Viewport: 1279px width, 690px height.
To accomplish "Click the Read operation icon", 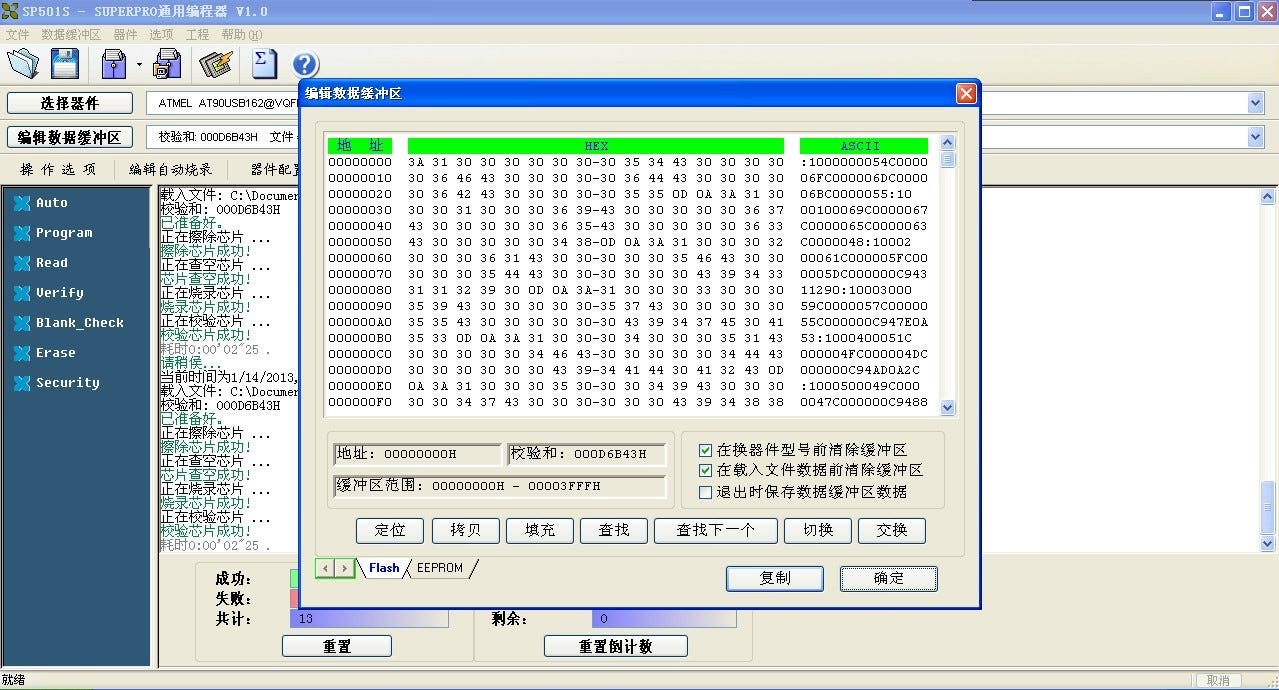I will coord(22,263).
